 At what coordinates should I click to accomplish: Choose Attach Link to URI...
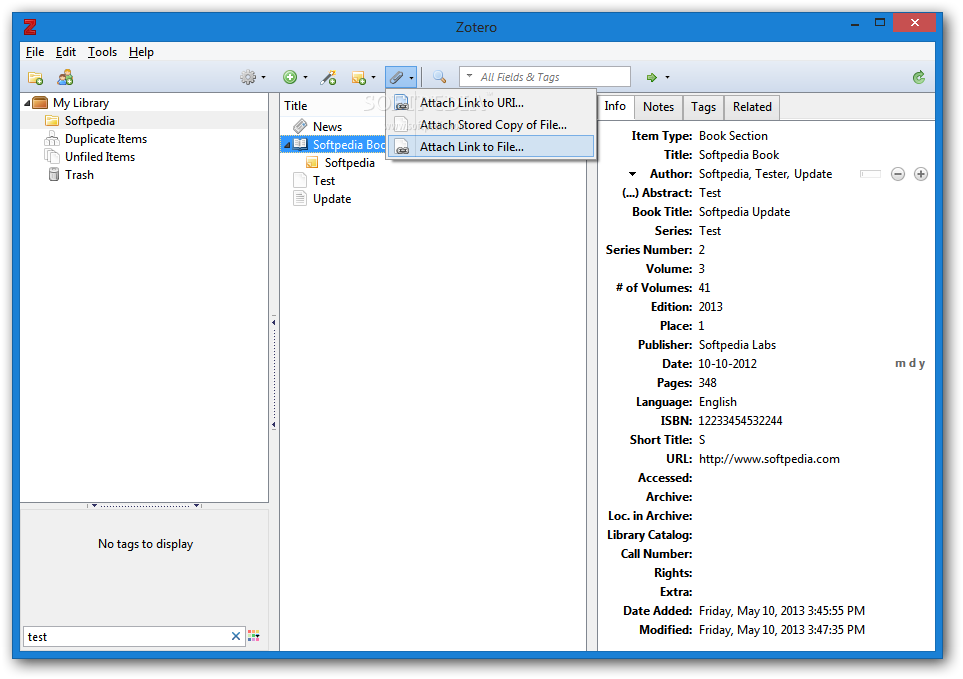(491, 103)
